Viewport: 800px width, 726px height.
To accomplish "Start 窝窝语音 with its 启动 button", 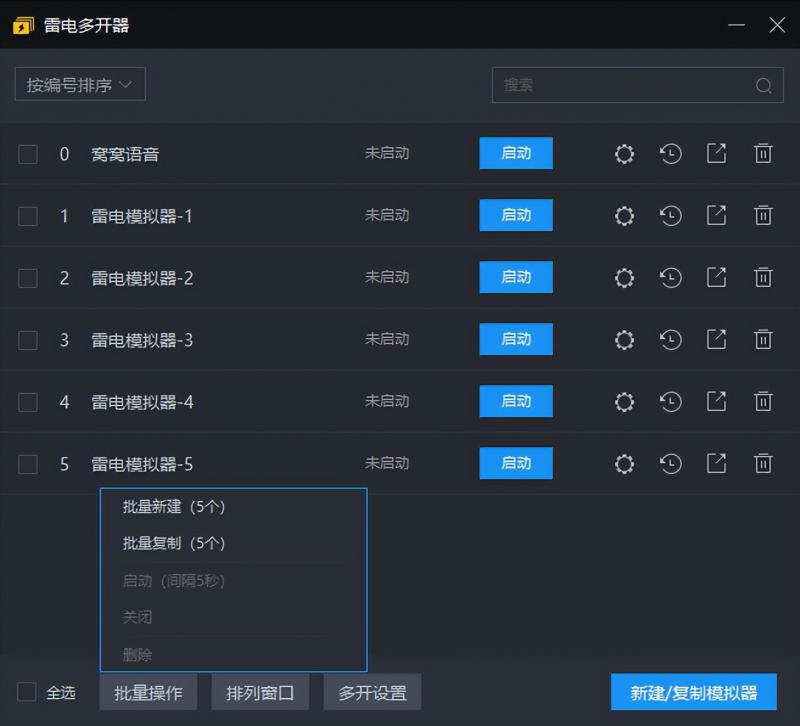I will (516, 154).
